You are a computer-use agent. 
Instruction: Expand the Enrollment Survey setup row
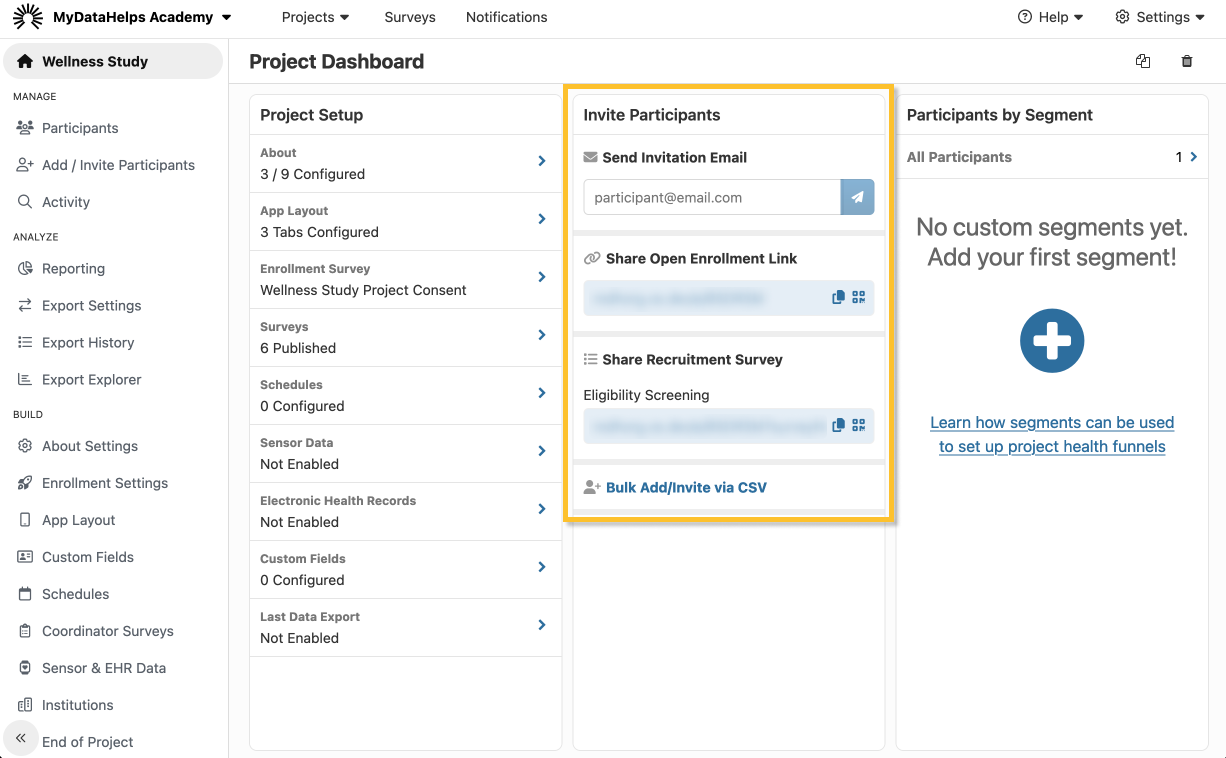coord(541,277)
